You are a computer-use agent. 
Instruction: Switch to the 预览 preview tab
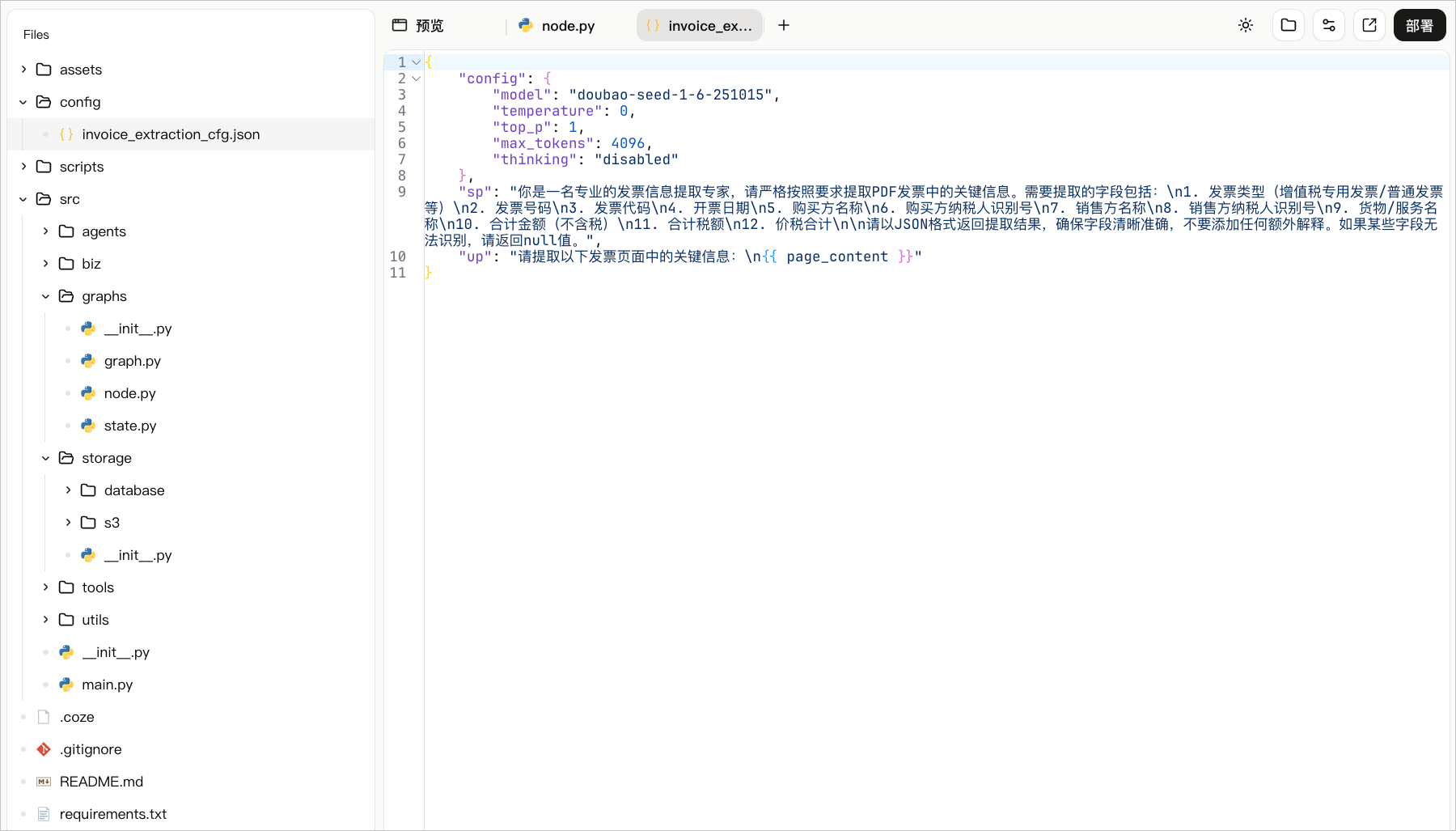[430, 26]
